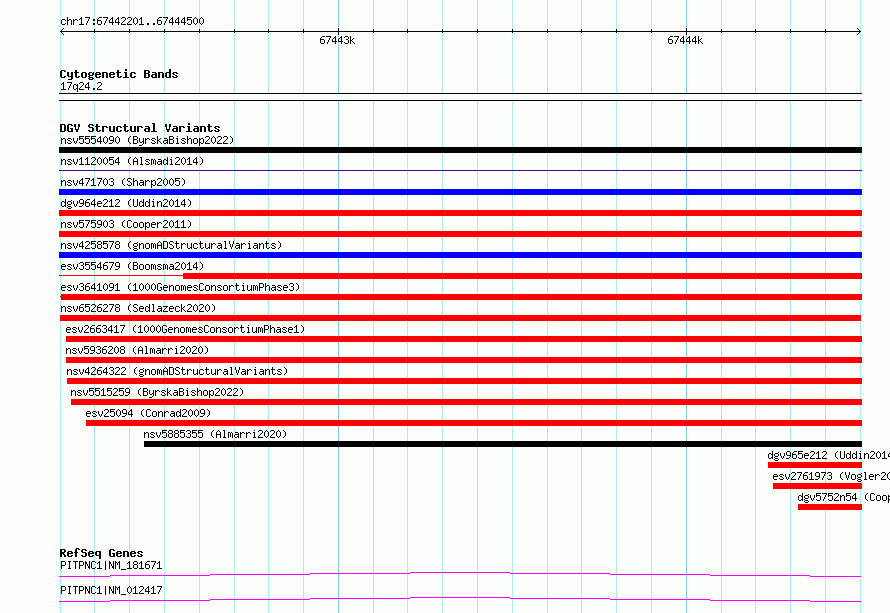Screen dimensions: 890x613
Task: Open the nsv471703 (Sharp2005) variant label
Action: pyautogui.click(x=123, y=182)
